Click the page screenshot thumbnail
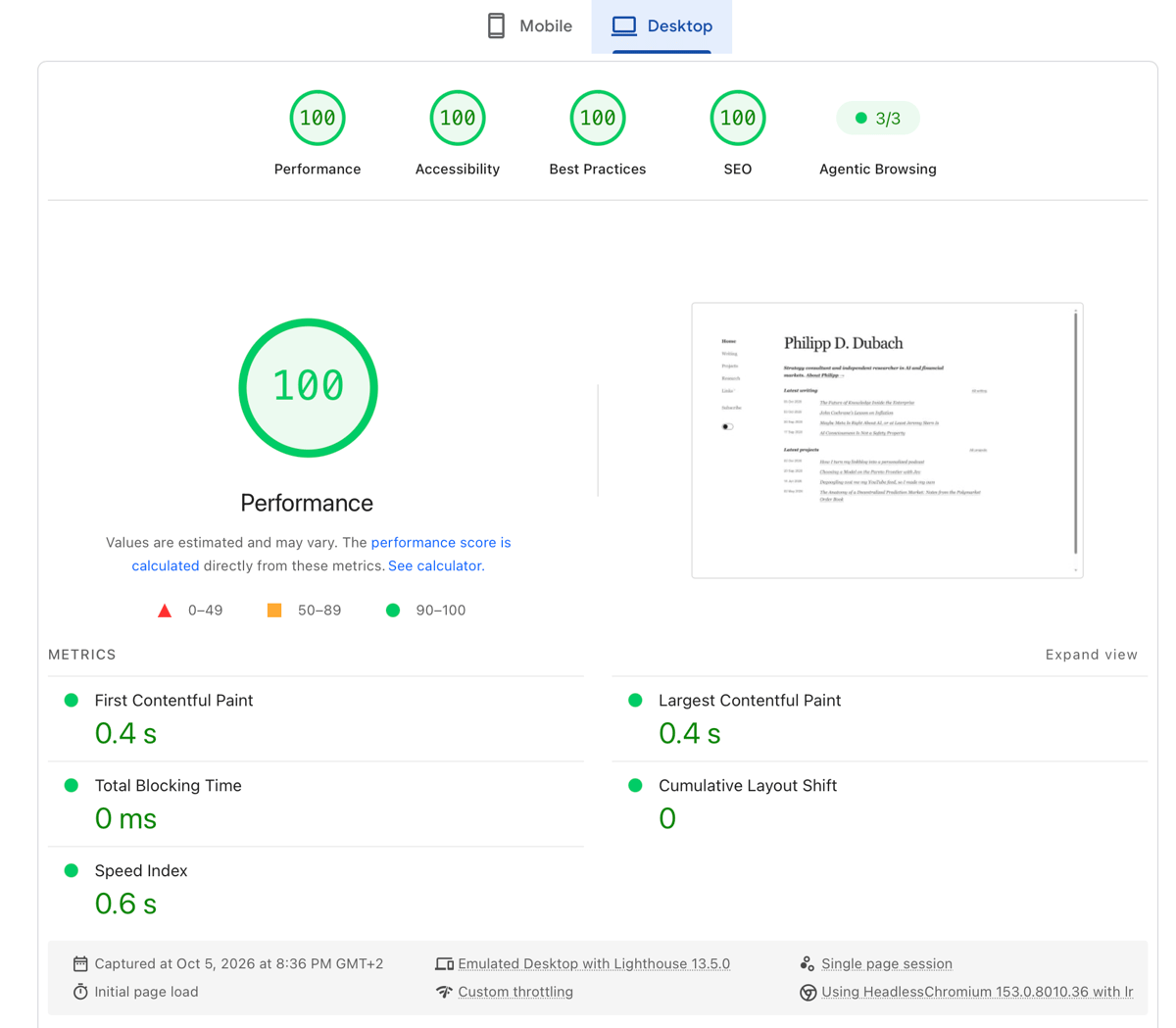This screenshot has height=1028, width=1176. pos(887,440)
